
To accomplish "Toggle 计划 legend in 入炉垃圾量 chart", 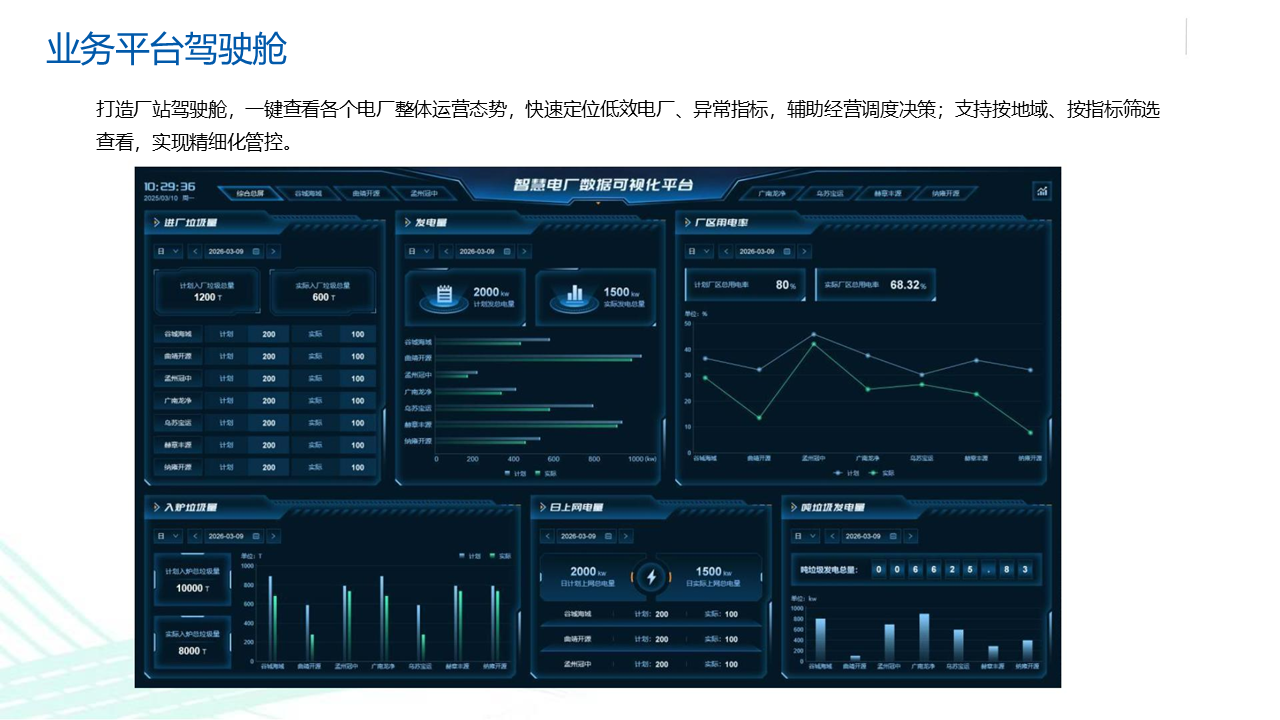I will [470, 555].
